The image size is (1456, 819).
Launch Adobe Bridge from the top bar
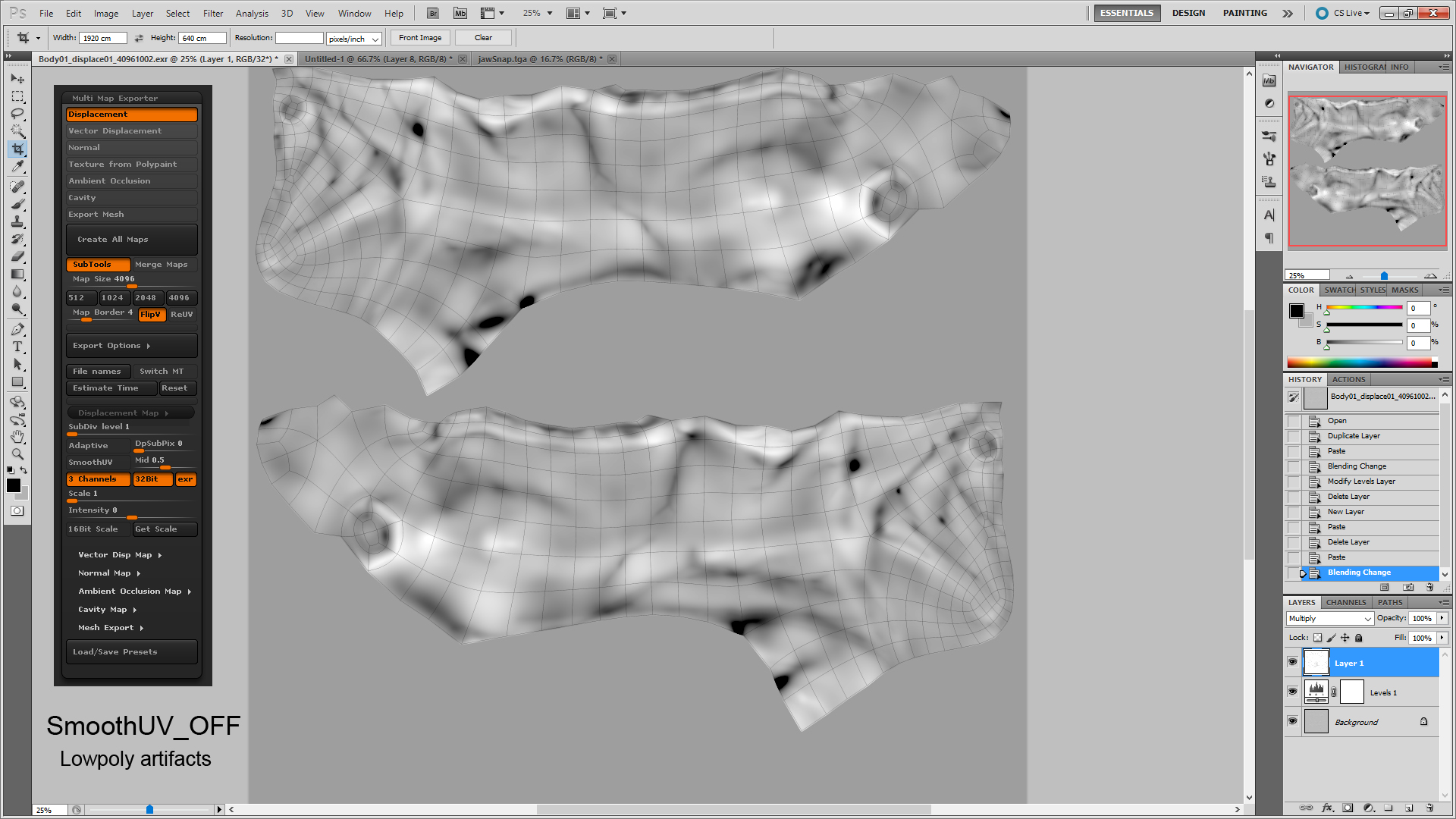pyautogui.click(x=432, y=13)
